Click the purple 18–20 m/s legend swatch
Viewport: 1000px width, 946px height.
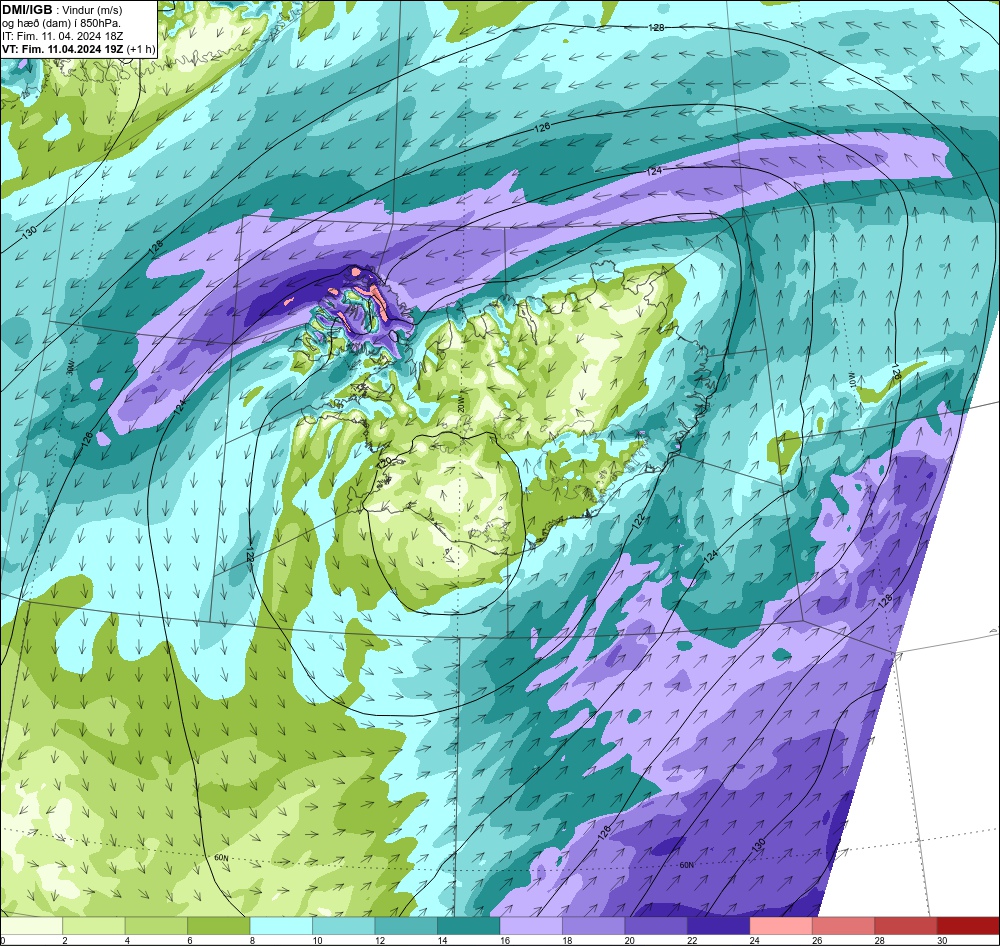coord(594,926)
